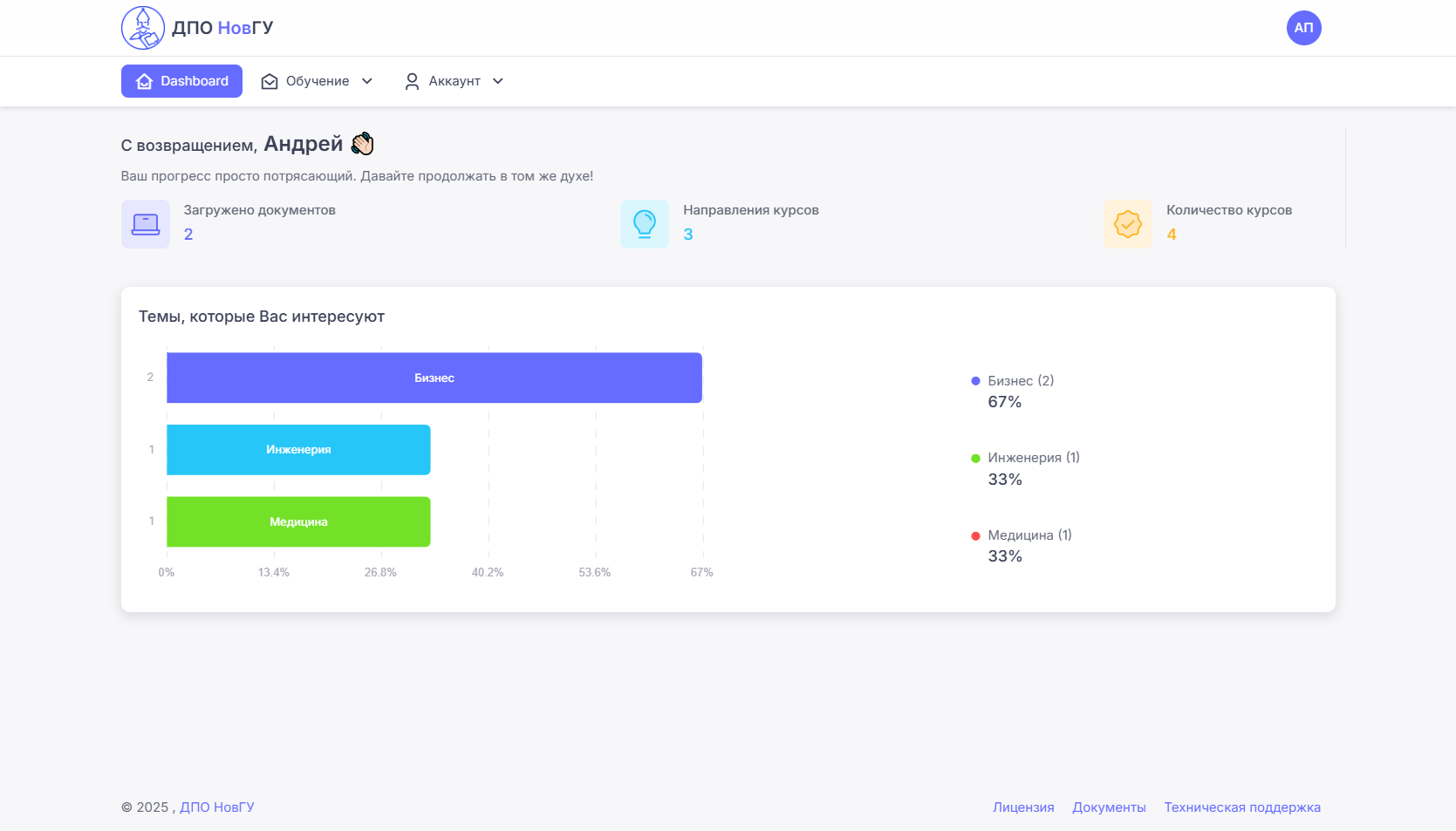Click the ДПО НовГУ logo icon
This screenshot has width=1456, height=831.
point(143,28)
